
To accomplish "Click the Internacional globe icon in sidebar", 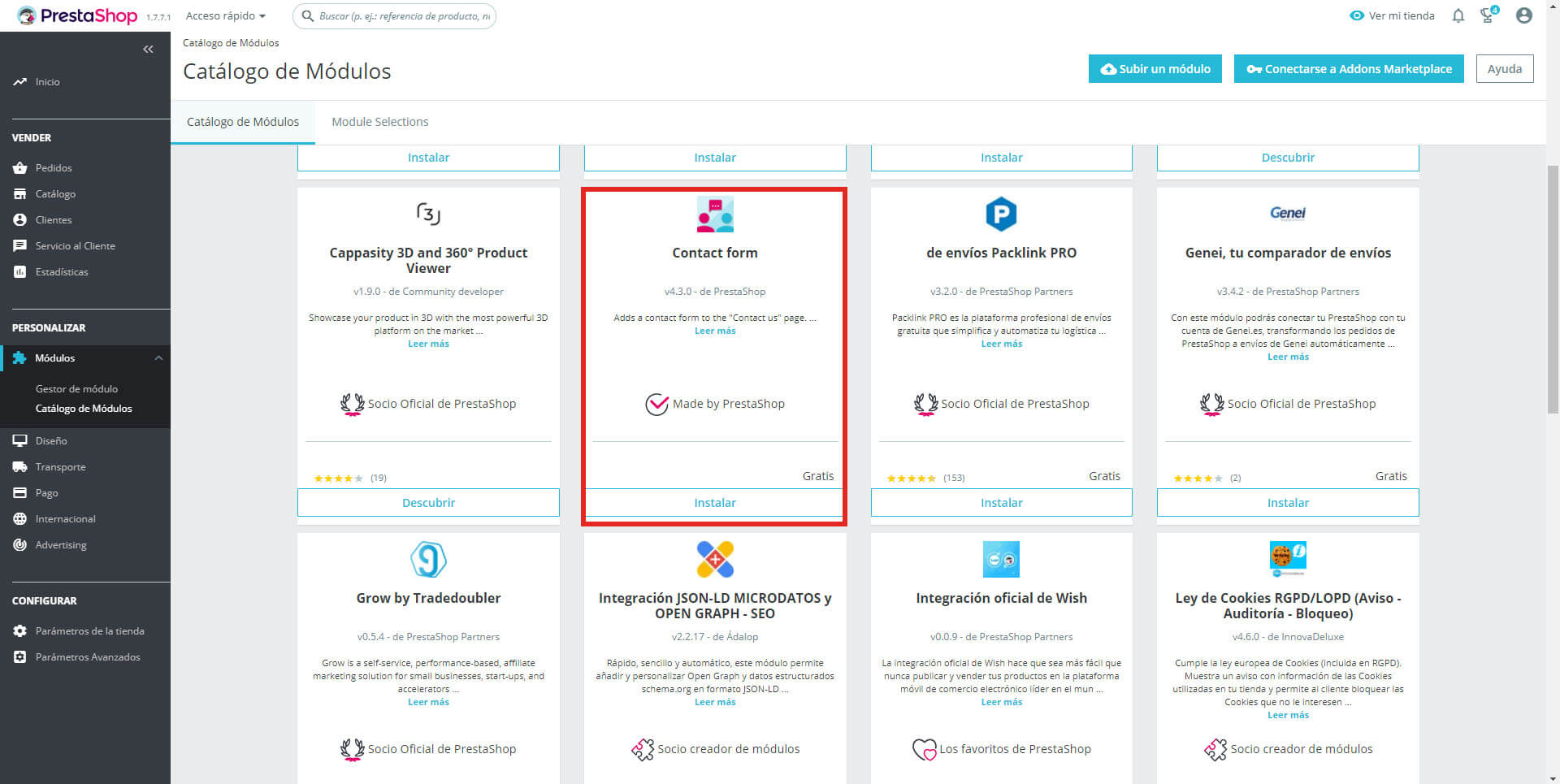I will [20, 519].
